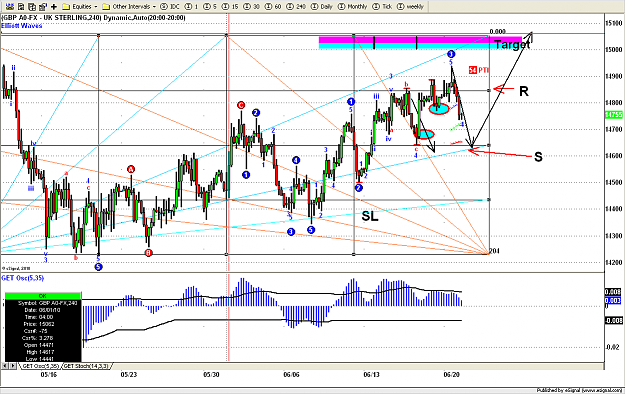Click the first chart icon in the toolbar

(10, 6)
